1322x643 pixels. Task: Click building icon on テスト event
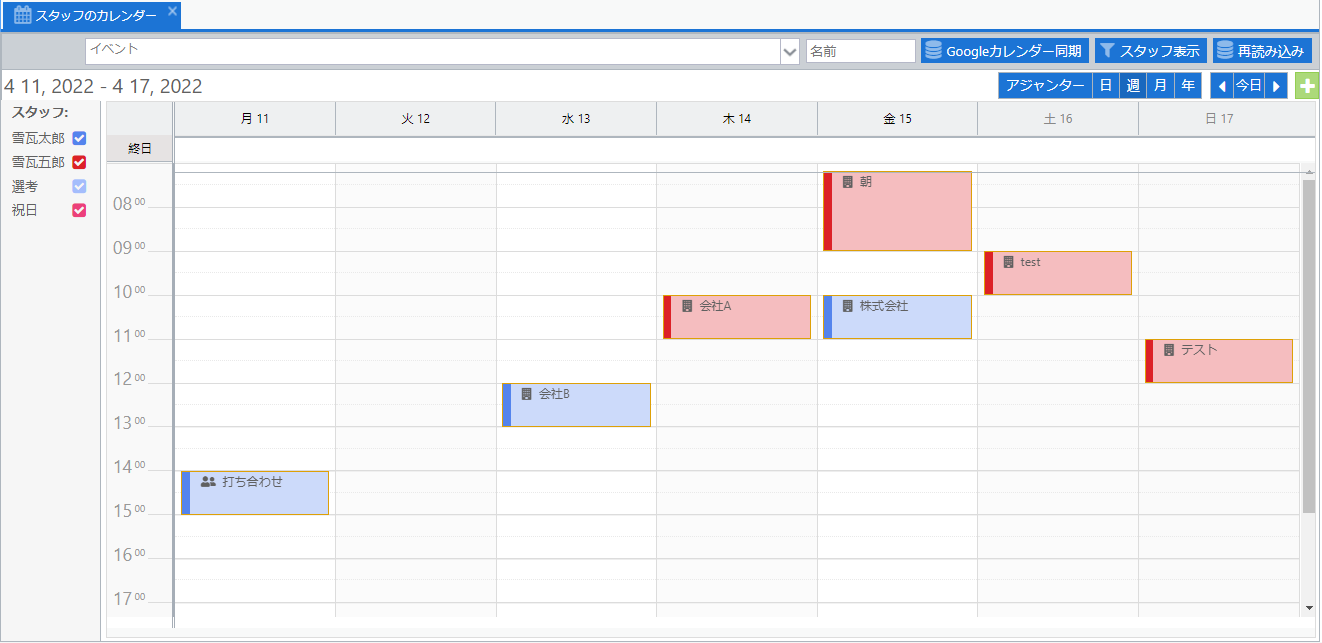pyautogui.click(x=1169, y=350)
